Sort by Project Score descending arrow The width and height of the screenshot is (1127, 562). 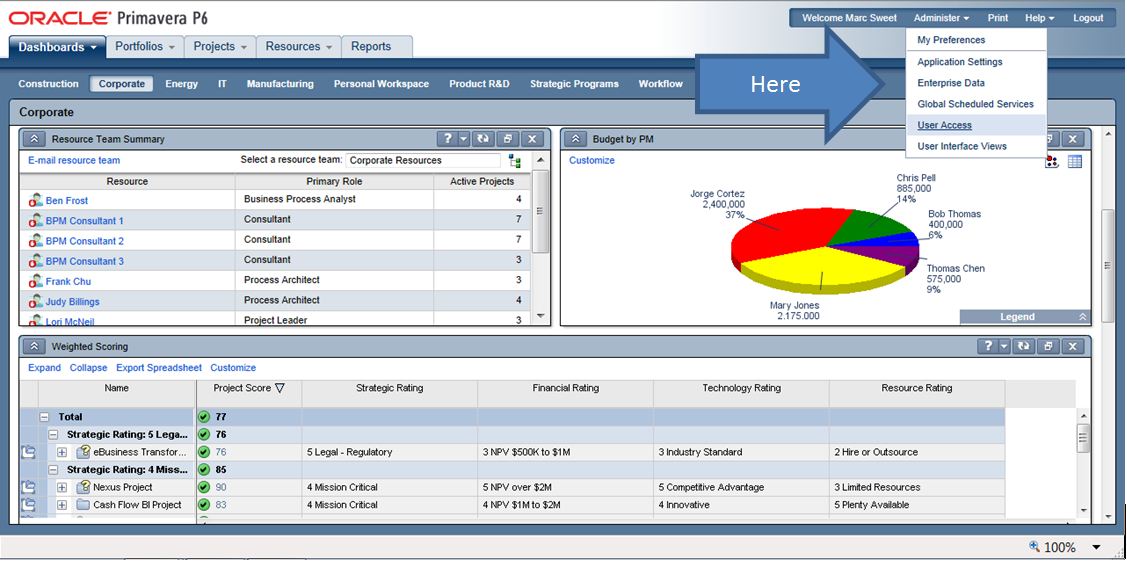[x=280, y=388]
